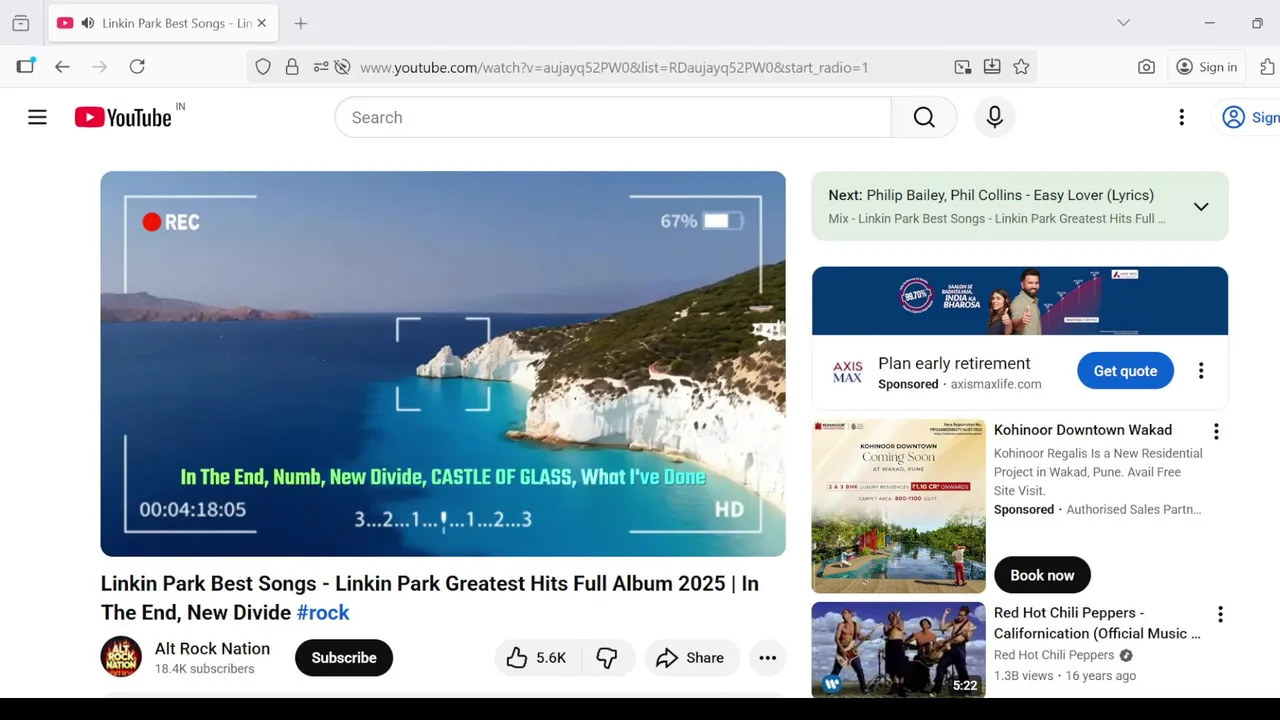Click the address bar URL
Image resolution: width=1280 pixels, height=720 pixels.
pyautogui.click(x=614, y=68)
